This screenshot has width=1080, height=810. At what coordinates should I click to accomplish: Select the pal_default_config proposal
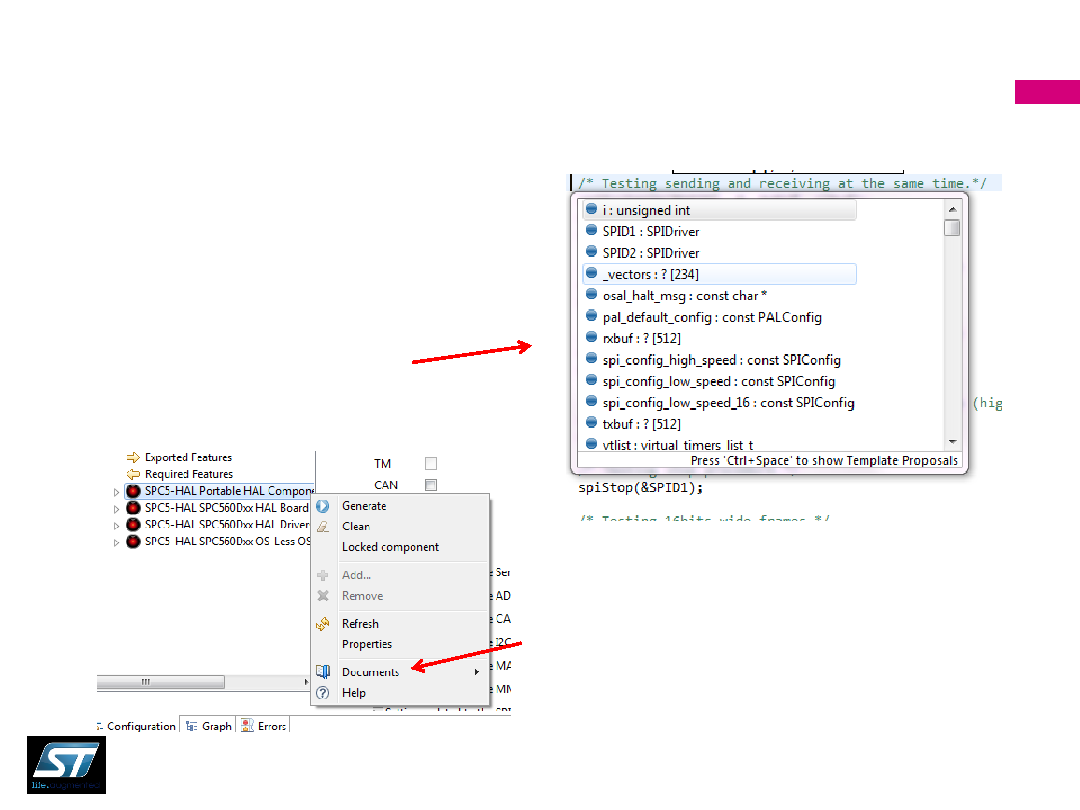720,317
